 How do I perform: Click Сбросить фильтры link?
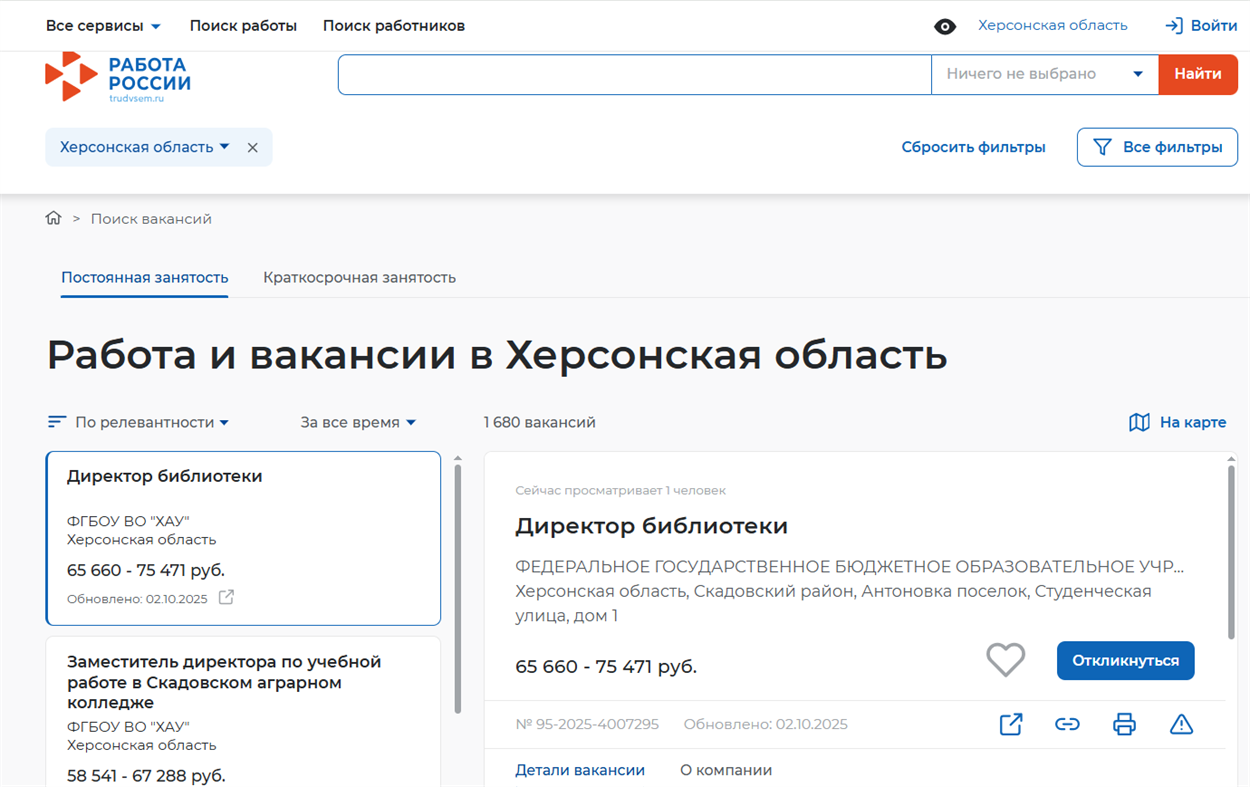[973, 147]
